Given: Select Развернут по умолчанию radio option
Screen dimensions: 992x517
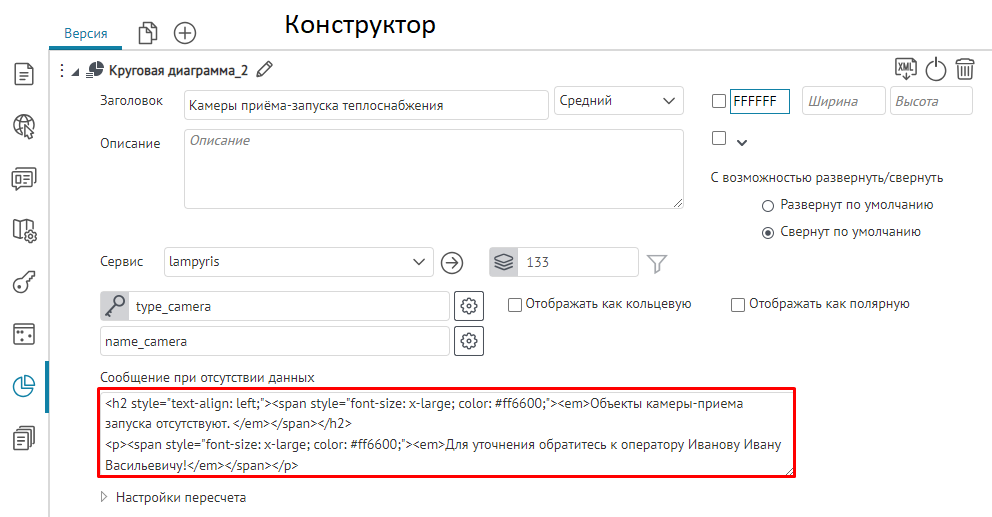Looking at the screenshot, I should pos(768,205).
